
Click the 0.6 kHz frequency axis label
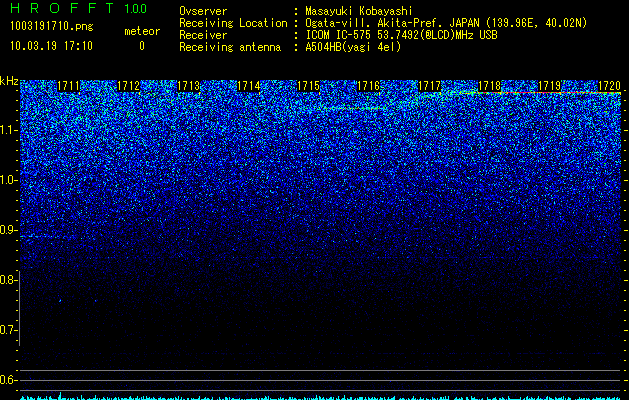[x=9, y=380]
